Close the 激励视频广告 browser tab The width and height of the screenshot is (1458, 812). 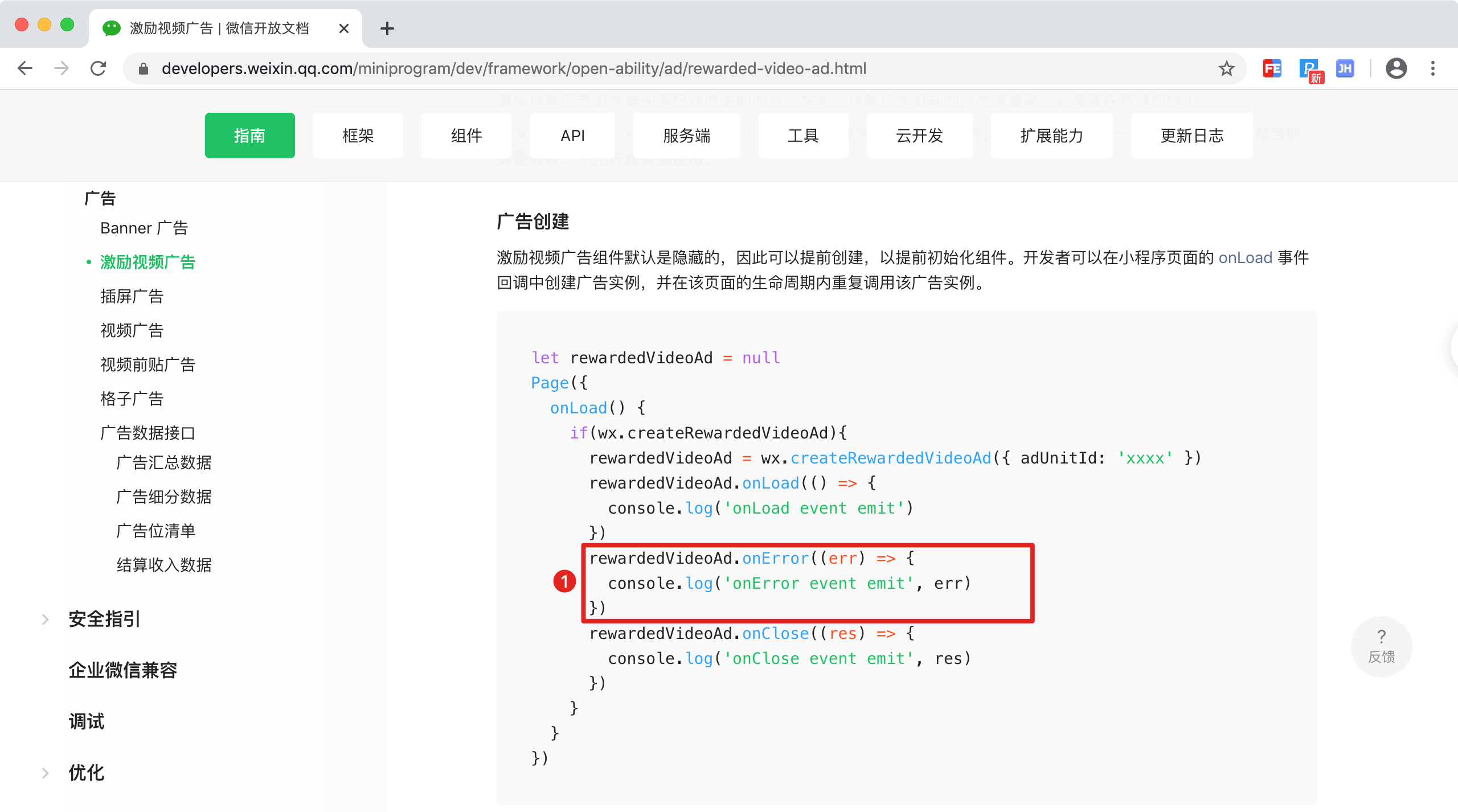coord(343,28)
